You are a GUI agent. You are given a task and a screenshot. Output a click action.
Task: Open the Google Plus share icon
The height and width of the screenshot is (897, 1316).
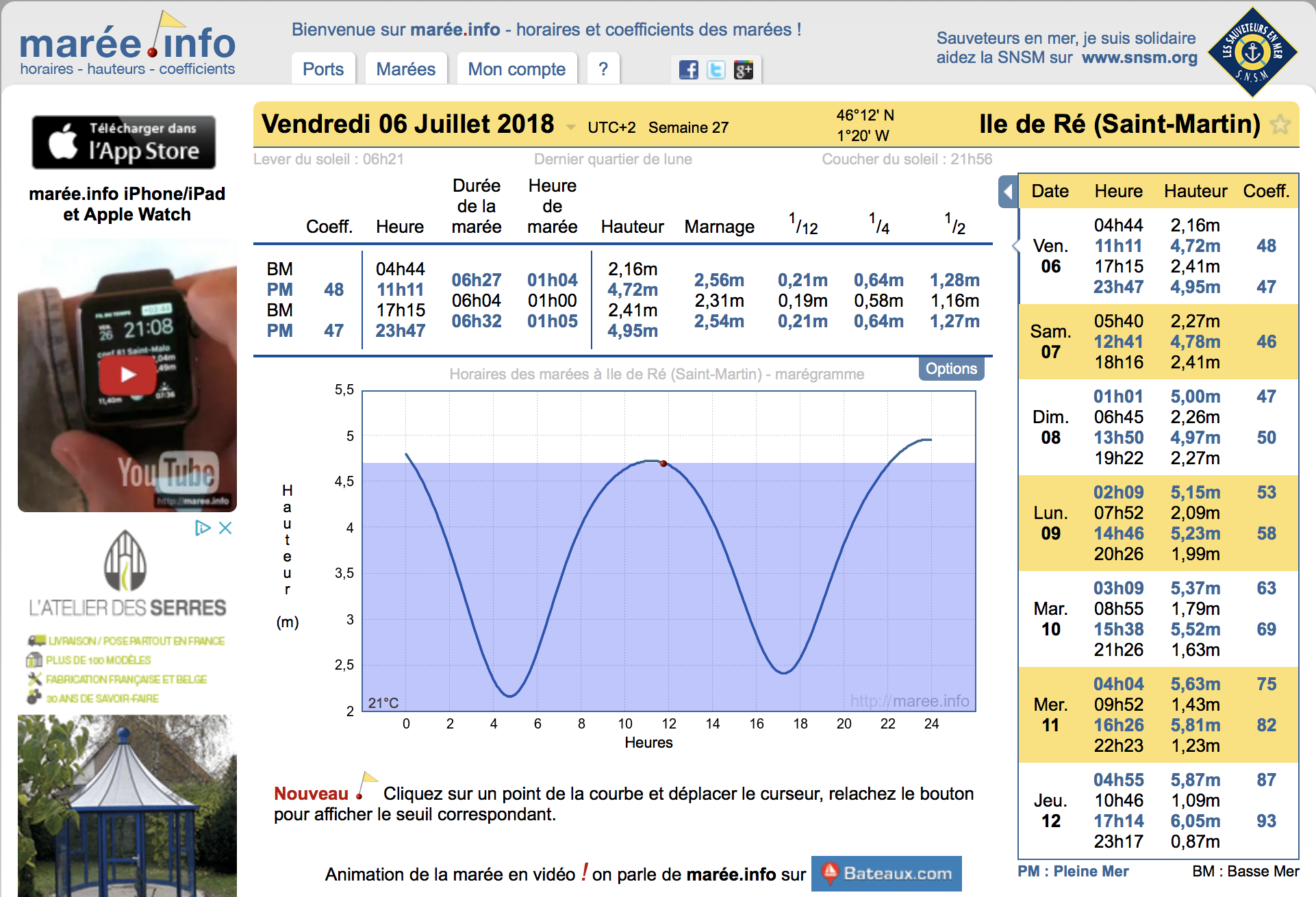click(x=743, y=70)
